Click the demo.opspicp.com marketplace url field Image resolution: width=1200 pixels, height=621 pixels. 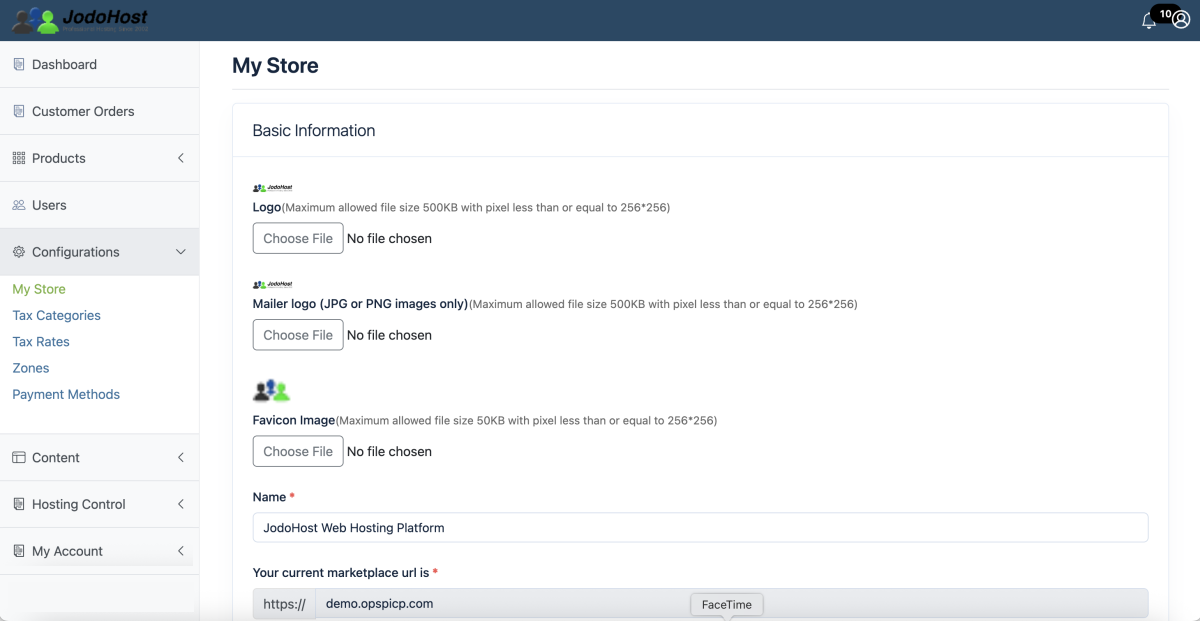click(731, 604)
